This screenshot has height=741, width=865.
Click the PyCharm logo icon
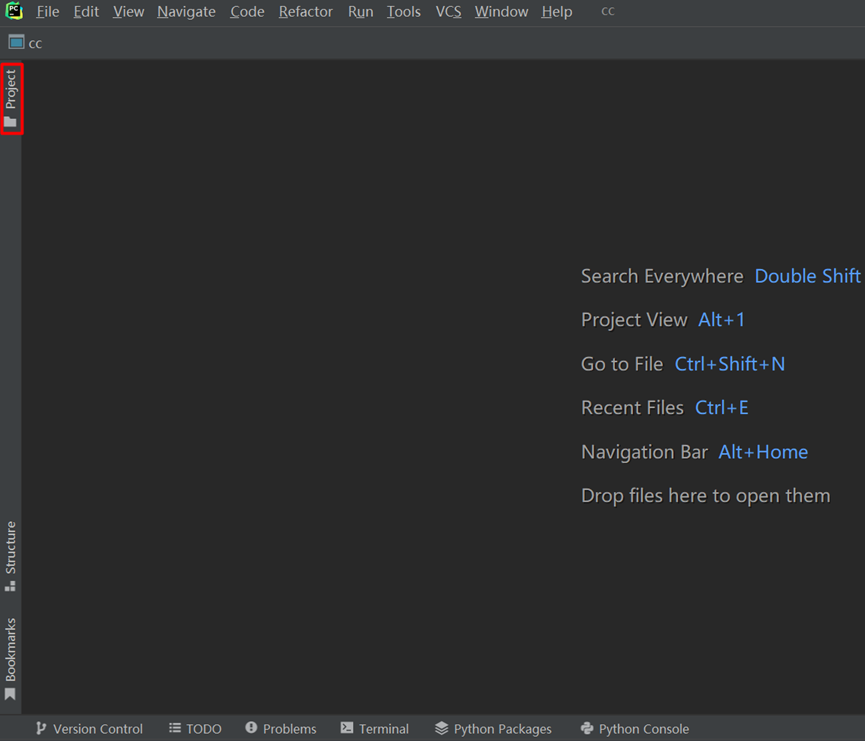(x=14, y=11)
